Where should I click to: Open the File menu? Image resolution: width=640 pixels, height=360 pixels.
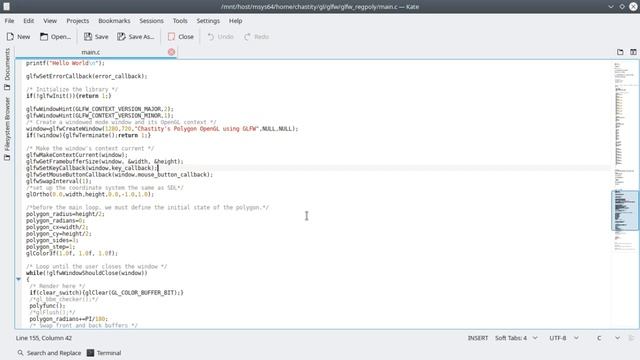coord(9,21)
